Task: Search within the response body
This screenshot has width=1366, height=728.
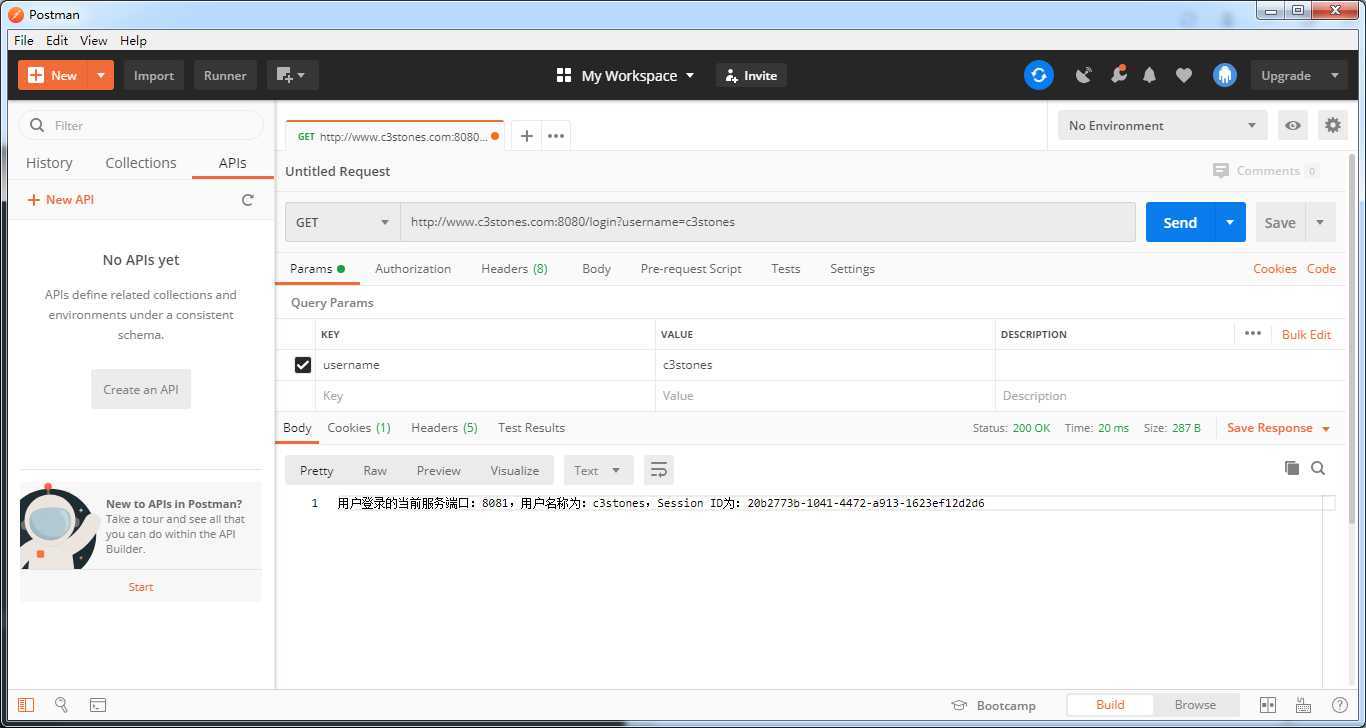Action: pyautogui.click(x=1318, y=468)
